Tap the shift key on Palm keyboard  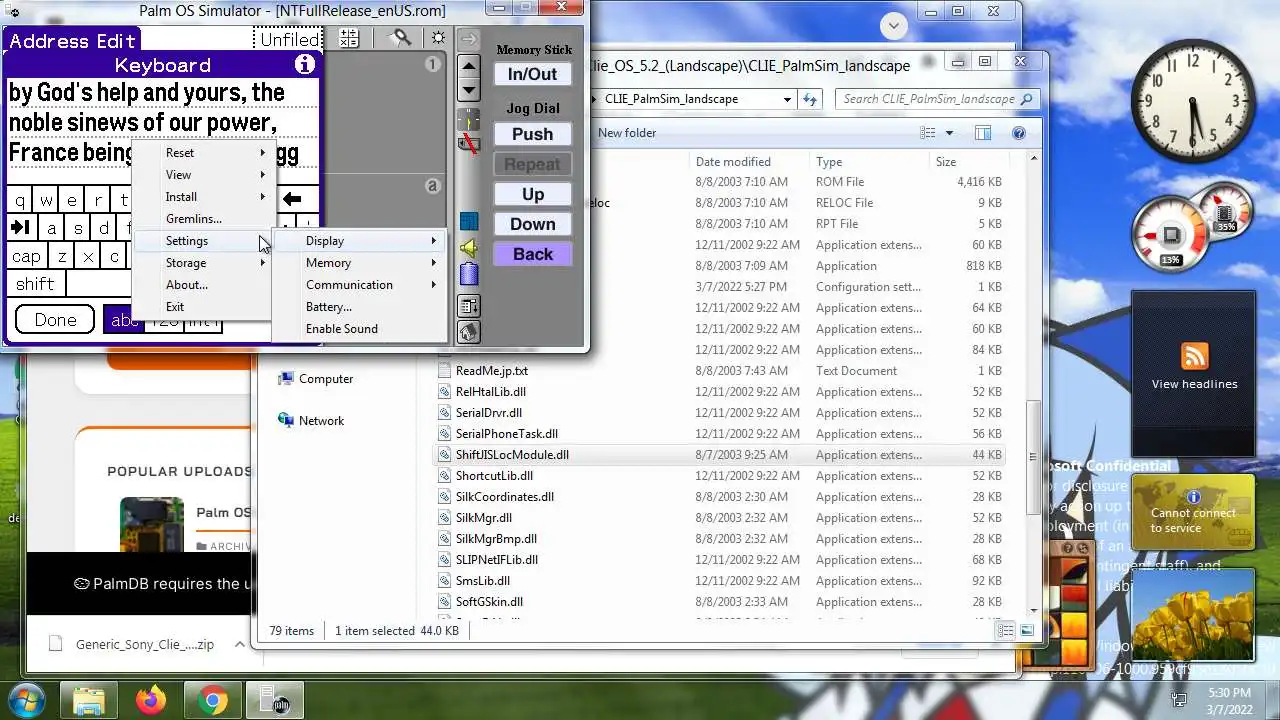pos(35,284)
